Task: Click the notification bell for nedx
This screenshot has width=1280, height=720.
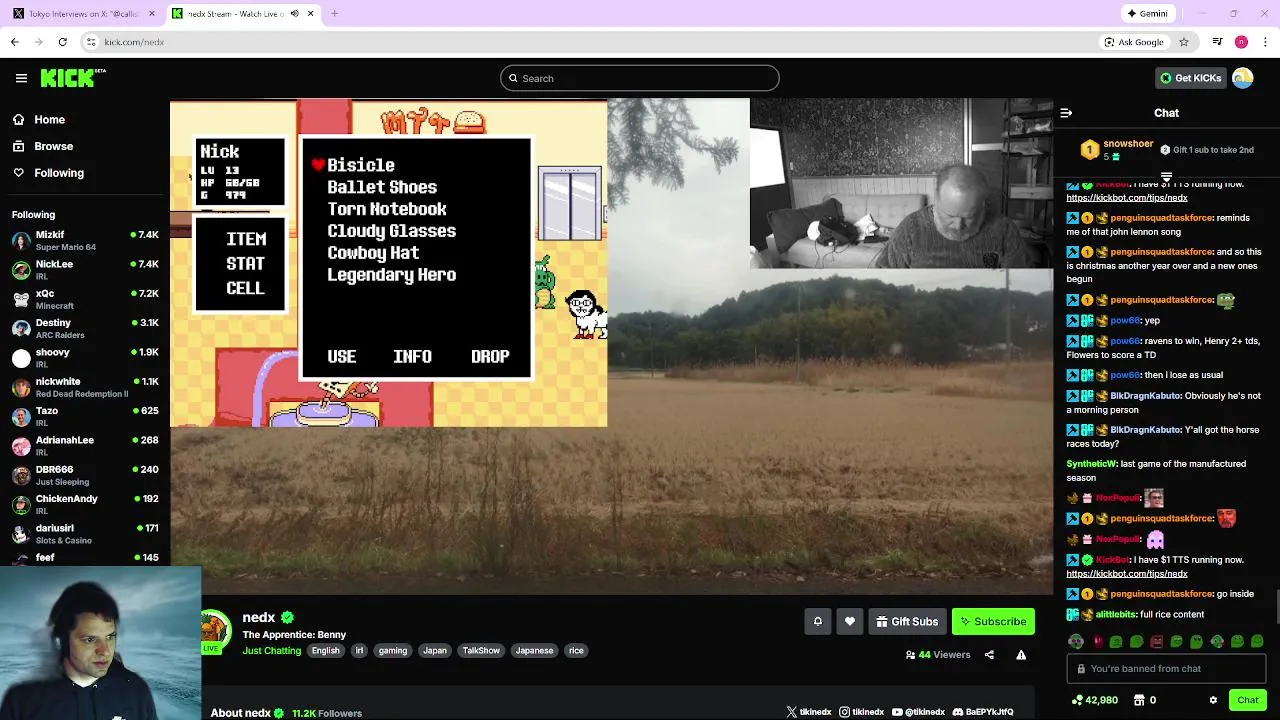Action: [x=818, y=622]
